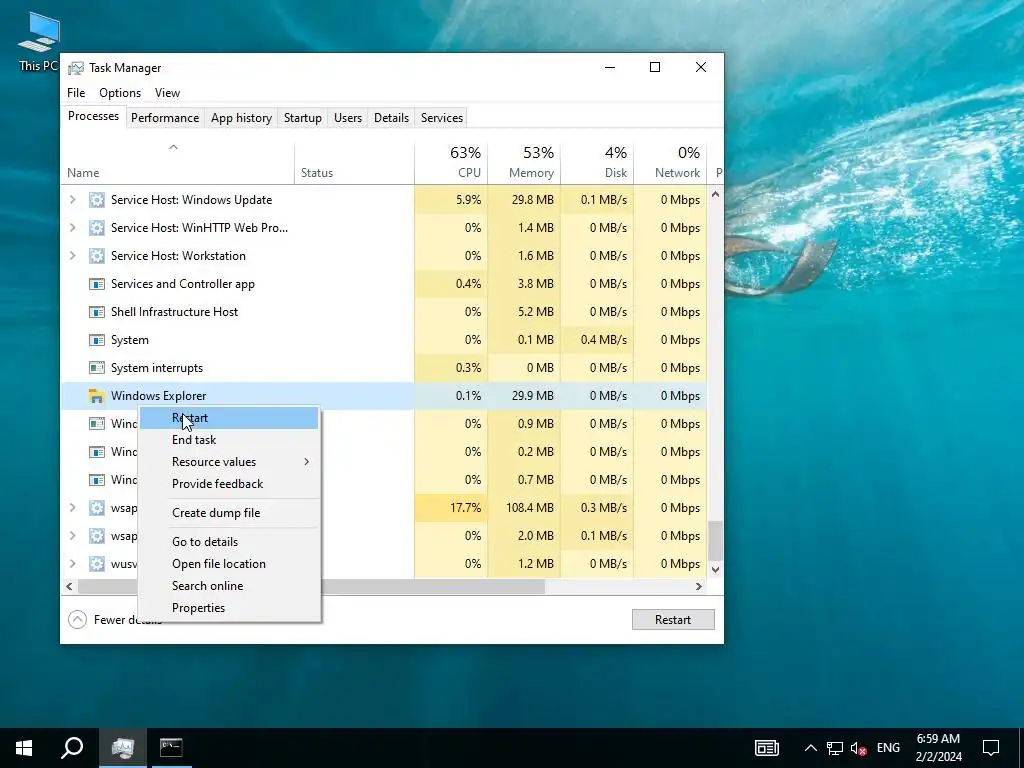Select the Command Prompt taskbar icon
Screen dimensions: 1024x768
coord(171,748)
